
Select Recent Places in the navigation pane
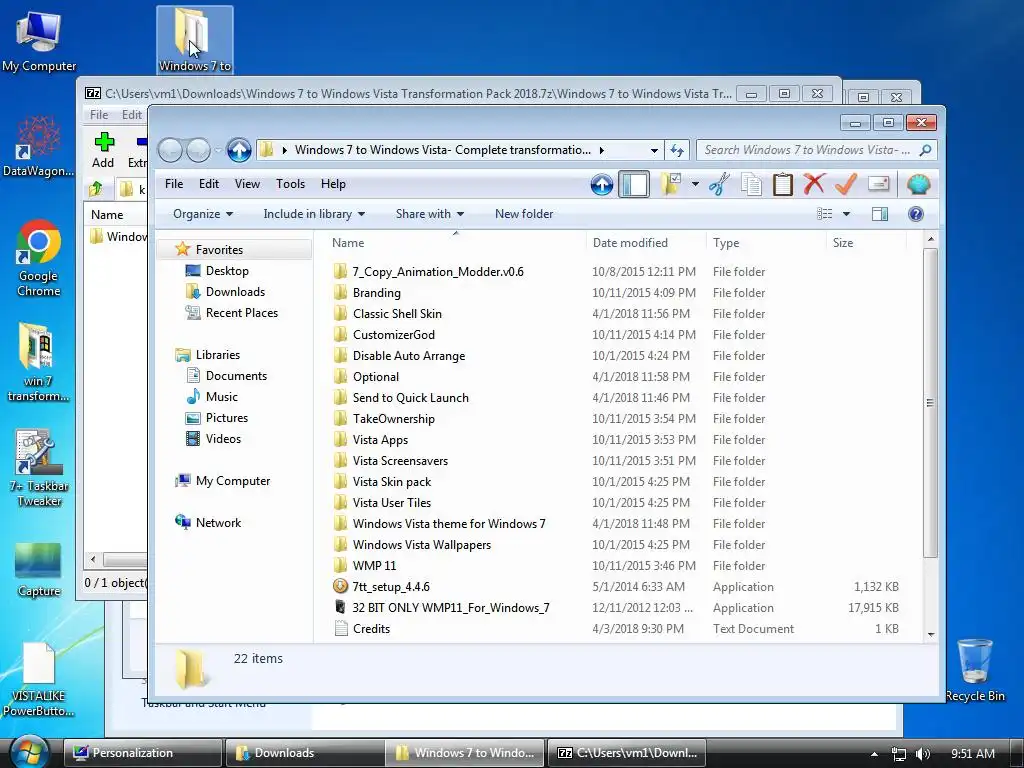242,313
